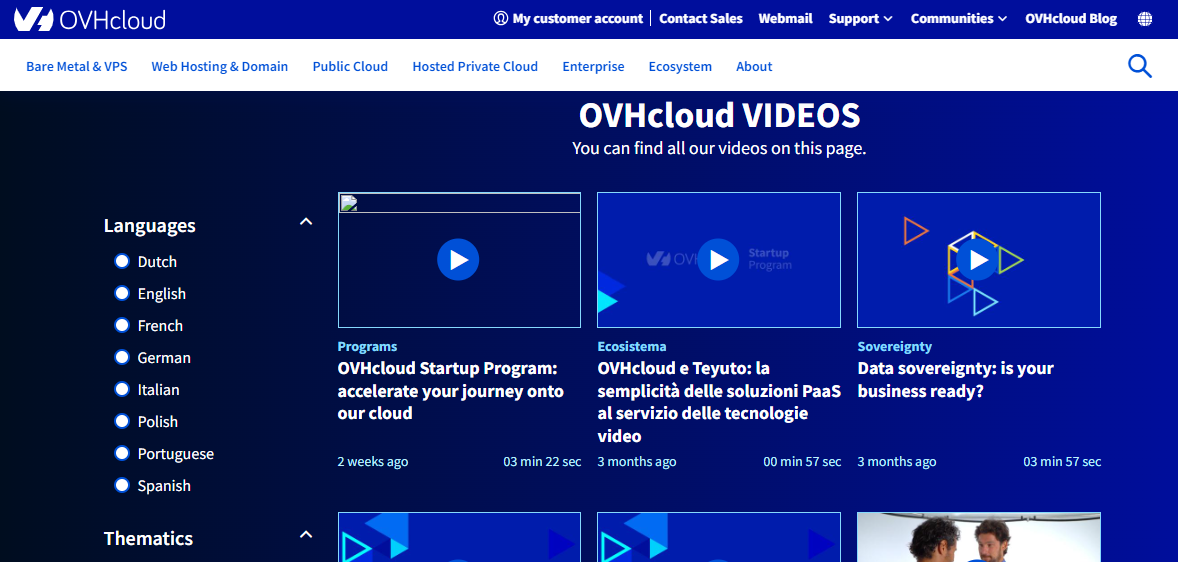Play the OVHcloud e Teyuto video
This screenshot has height=562, width=1178.
718,260
